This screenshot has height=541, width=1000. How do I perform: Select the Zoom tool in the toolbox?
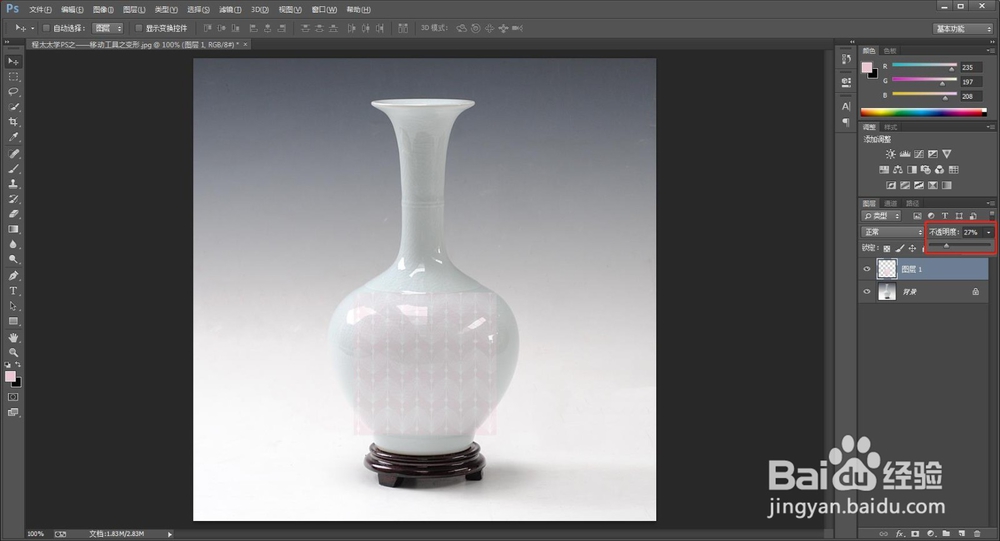coord(13,352)
